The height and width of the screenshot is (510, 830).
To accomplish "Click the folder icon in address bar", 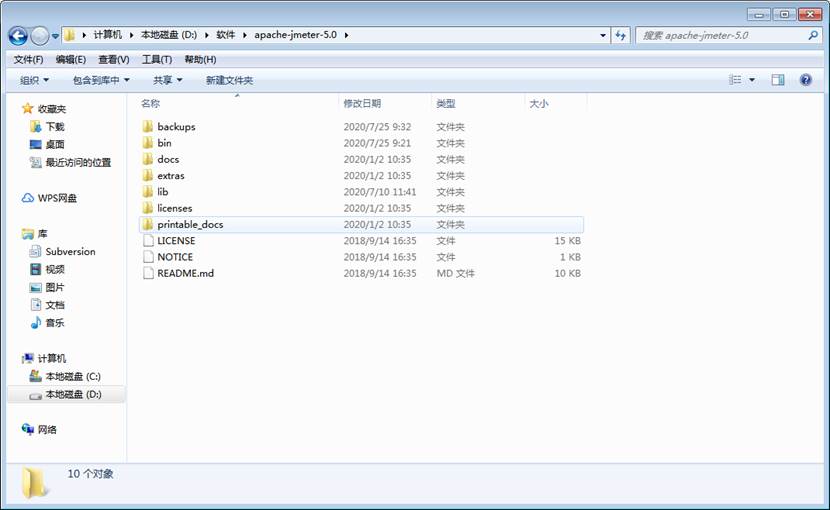I will click(x=69, y=35).
